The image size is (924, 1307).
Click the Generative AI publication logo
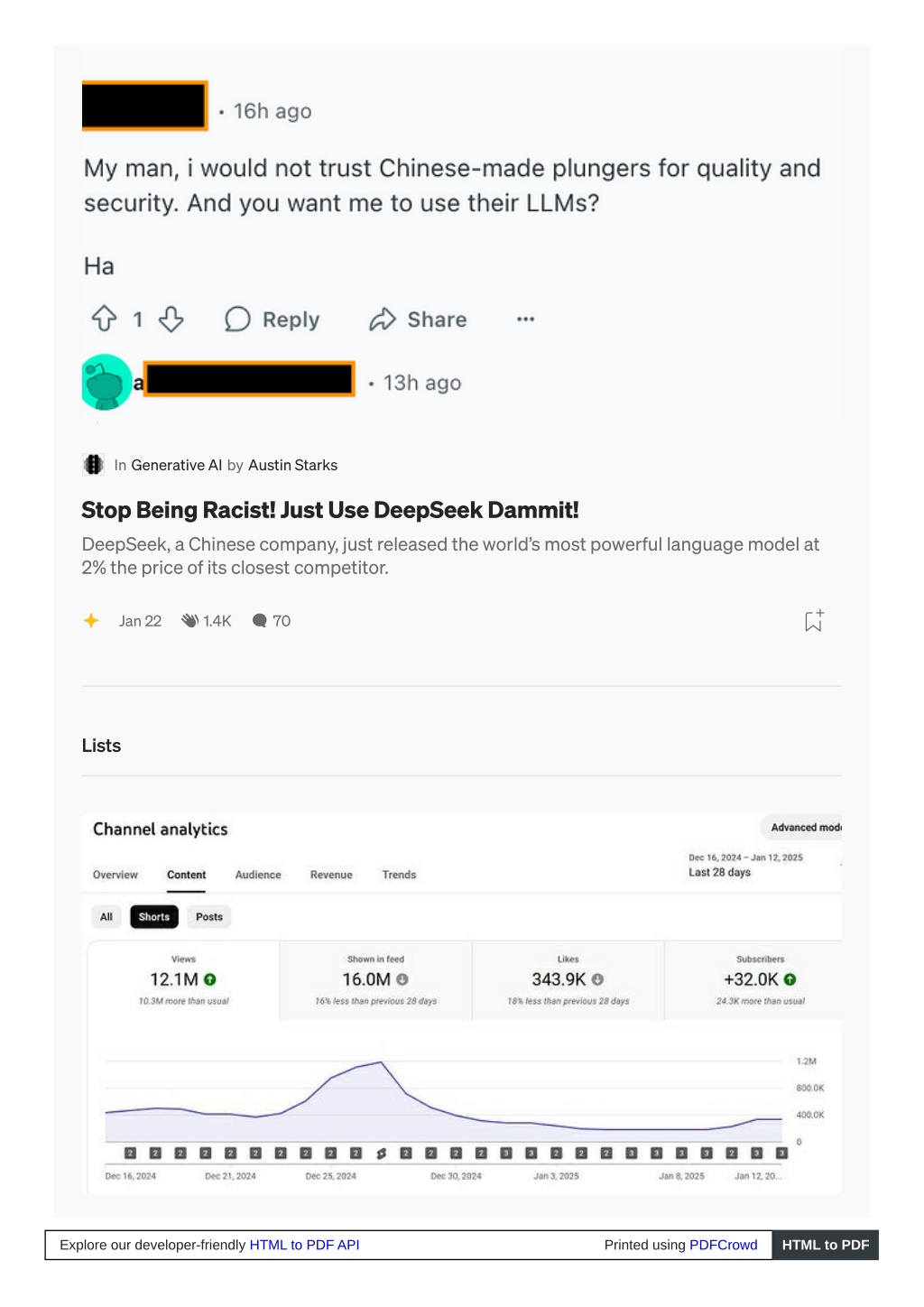(93, 465)
